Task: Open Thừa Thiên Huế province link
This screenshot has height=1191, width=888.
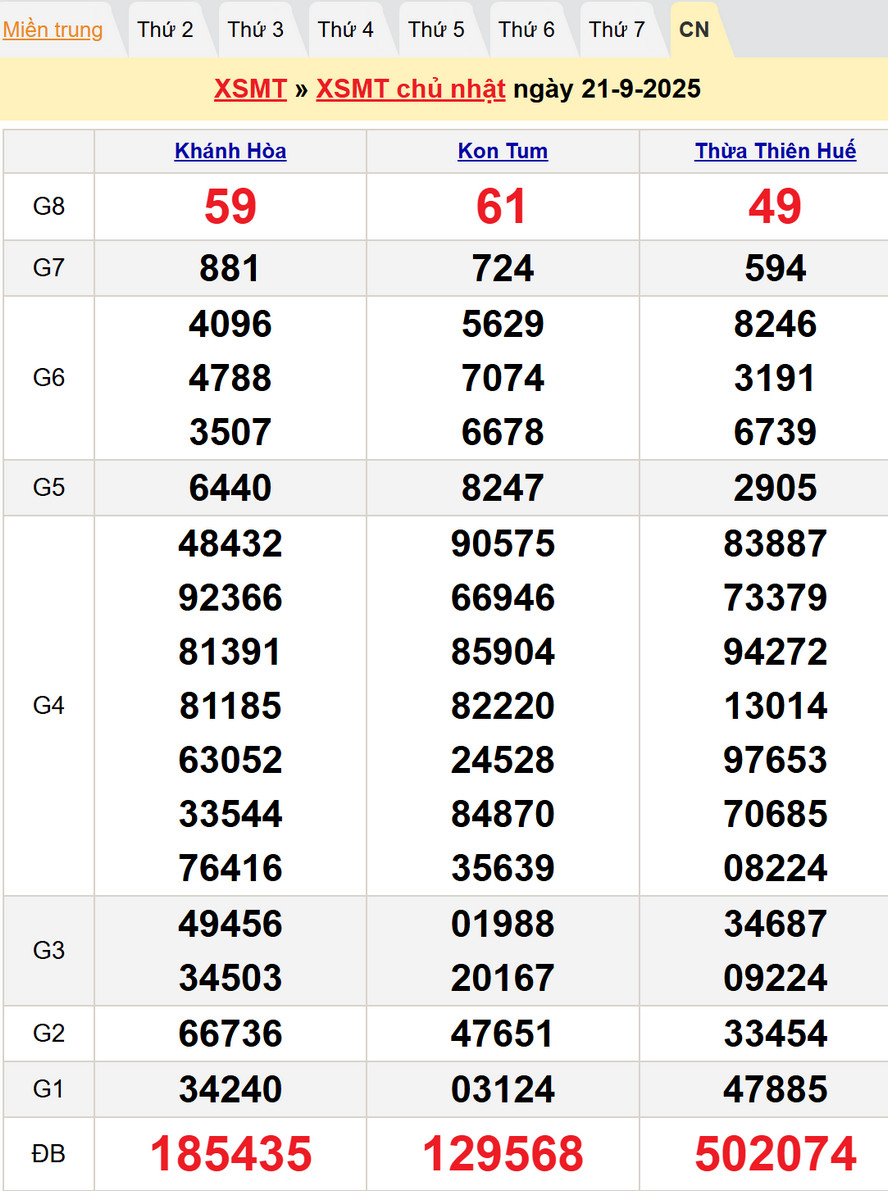Action: click(x=775, y=152)
